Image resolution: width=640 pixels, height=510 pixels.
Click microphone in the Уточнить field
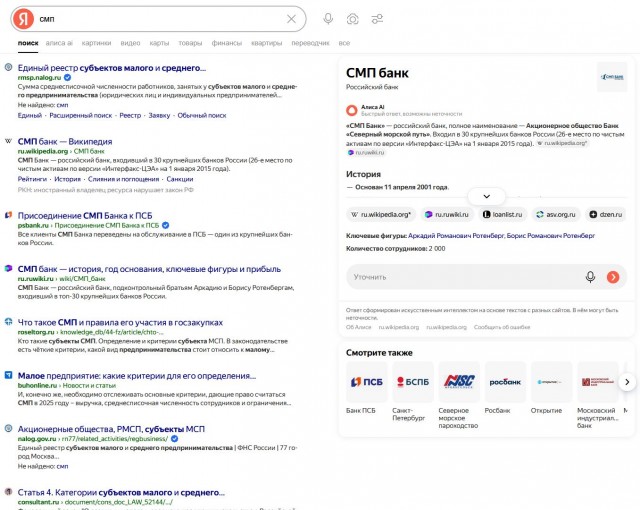pos(590,277)
